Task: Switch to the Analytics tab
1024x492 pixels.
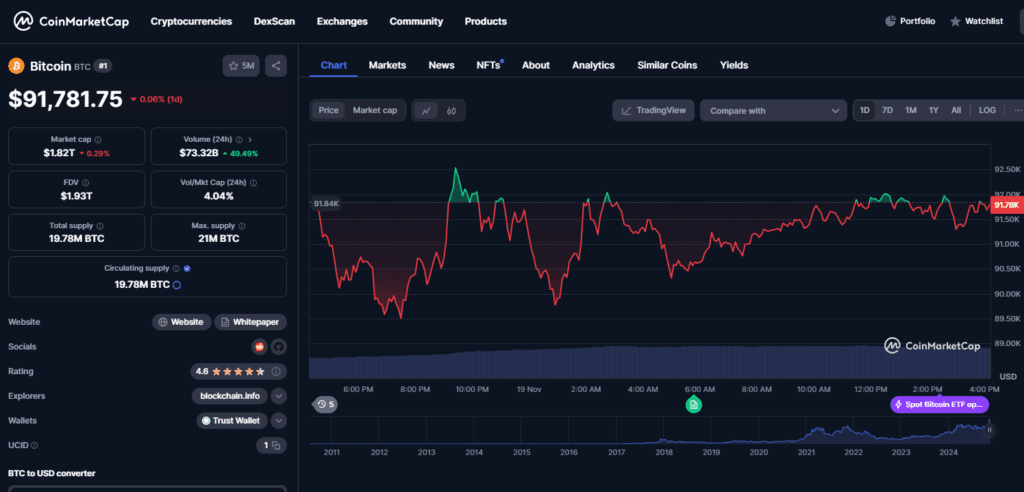Action: coord(593,65)
